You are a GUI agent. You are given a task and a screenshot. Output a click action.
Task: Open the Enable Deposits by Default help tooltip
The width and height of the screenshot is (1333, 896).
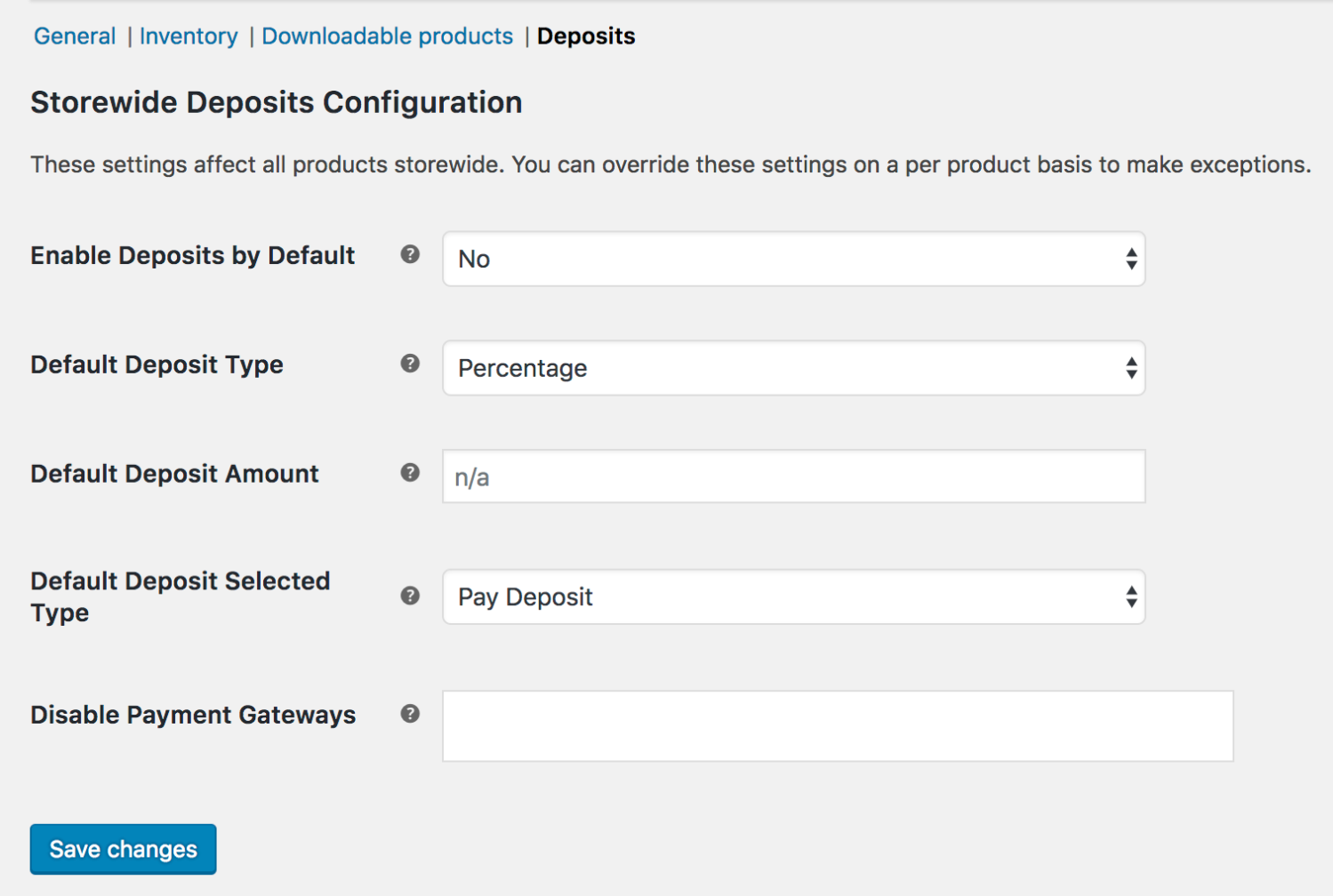410,255
